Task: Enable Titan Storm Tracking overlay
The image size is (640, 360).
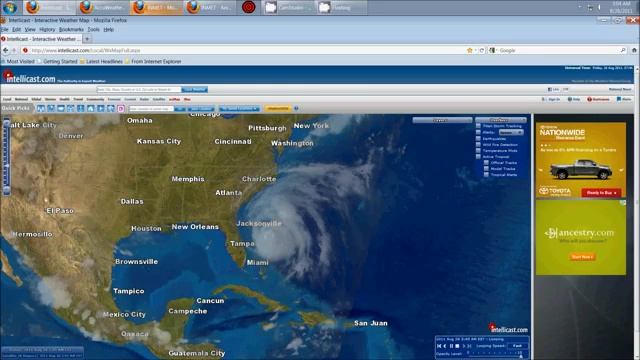Action: tap(478, 126)
